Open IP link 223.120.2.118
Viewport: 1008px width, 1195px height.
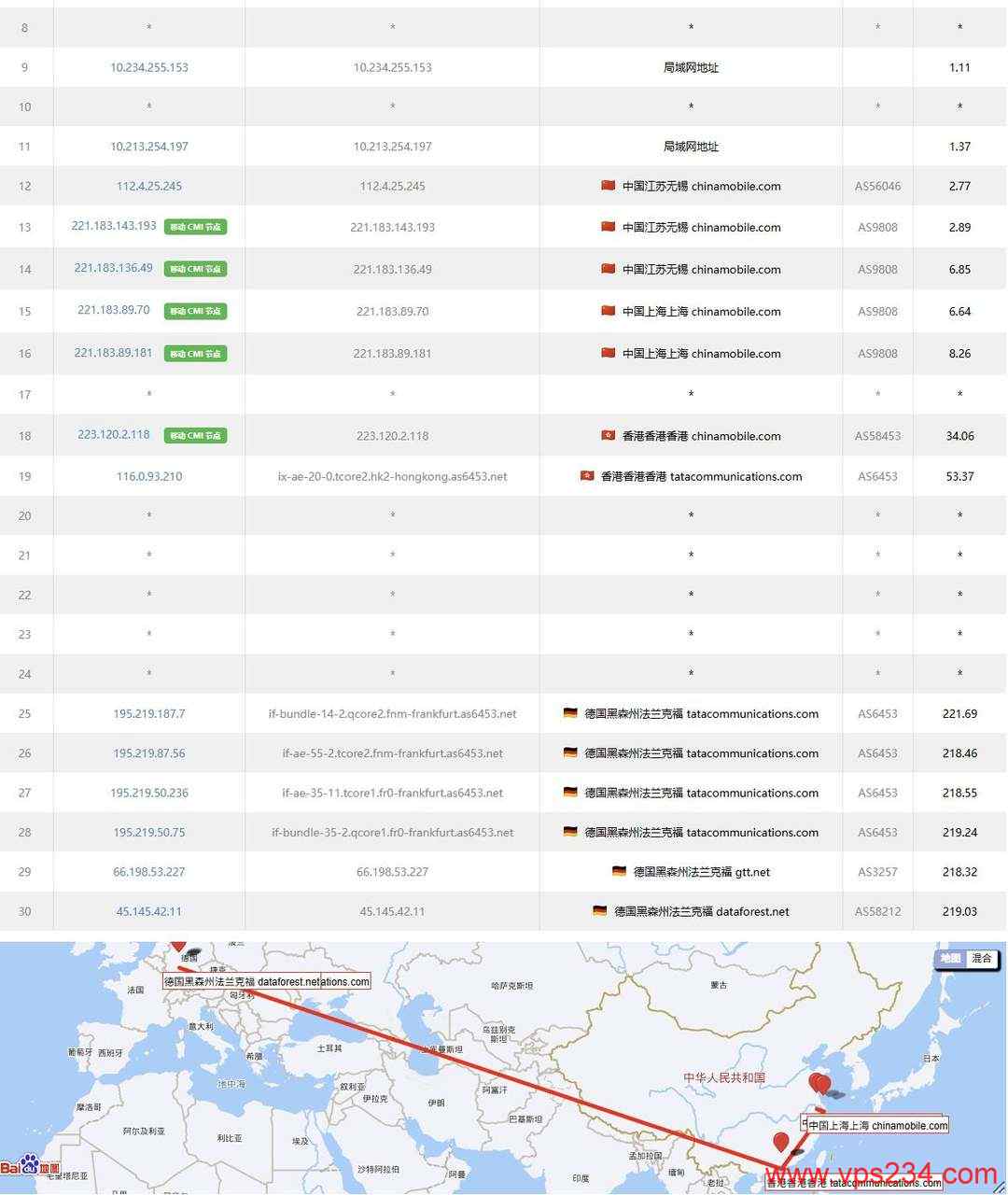[114, 434]
